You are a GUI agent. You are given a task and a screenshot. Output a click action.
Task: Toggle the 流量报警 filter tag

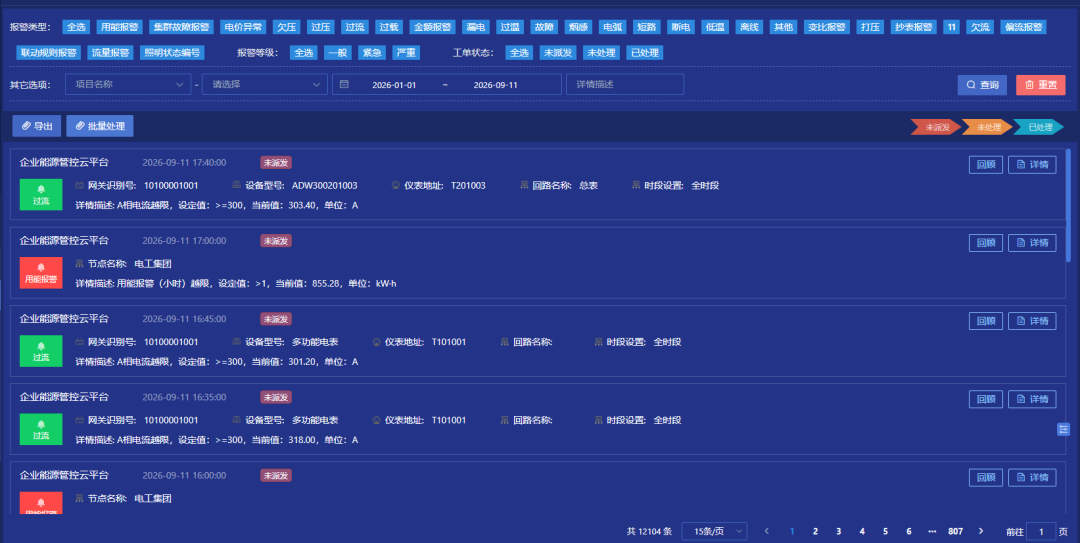click(x=110, y=52)
